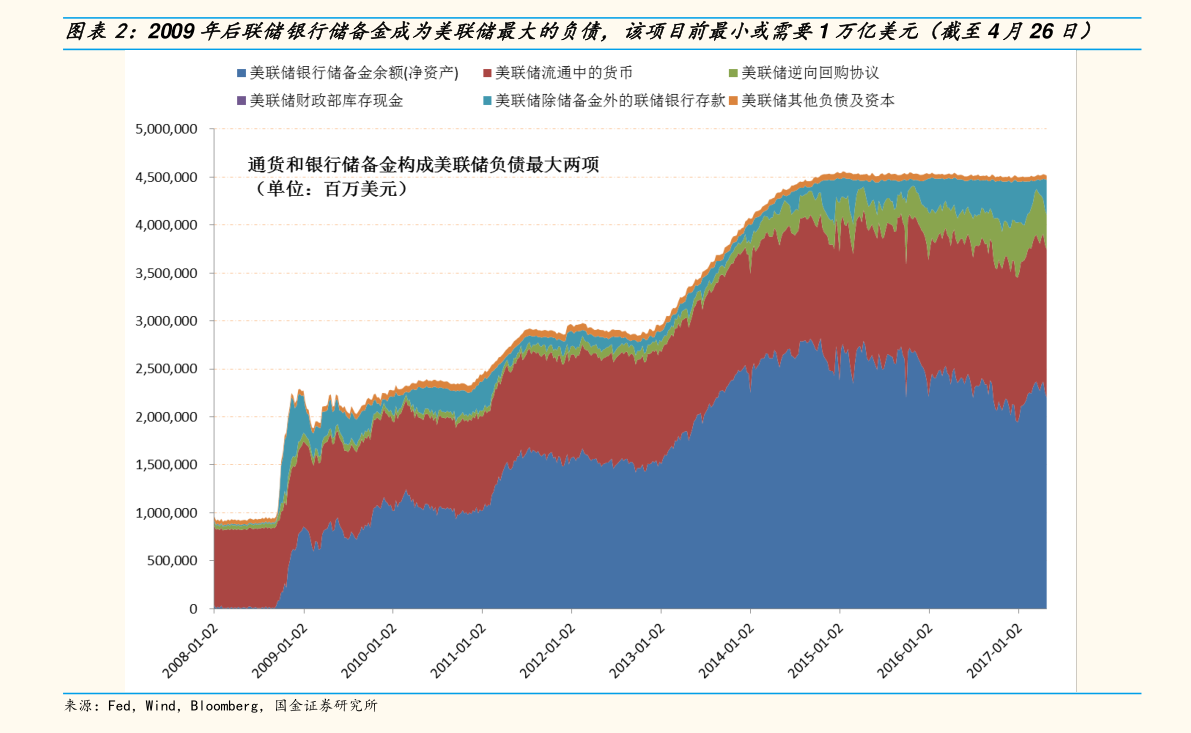Click y-axis label 4,500,000
This screenshot has height=733, width=1191.
166,177
